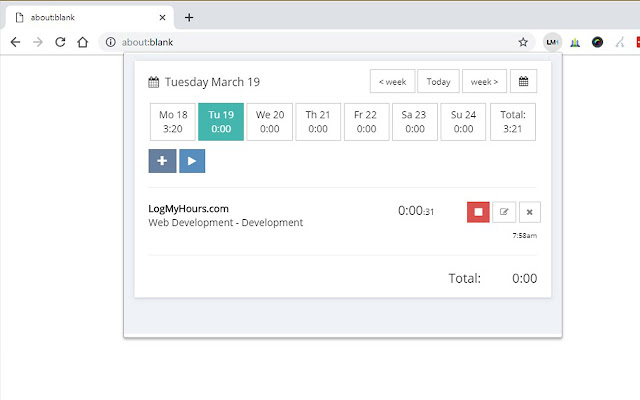640x400 pixels.
Task: Start a new timer with play button
Action: (192, 161)
